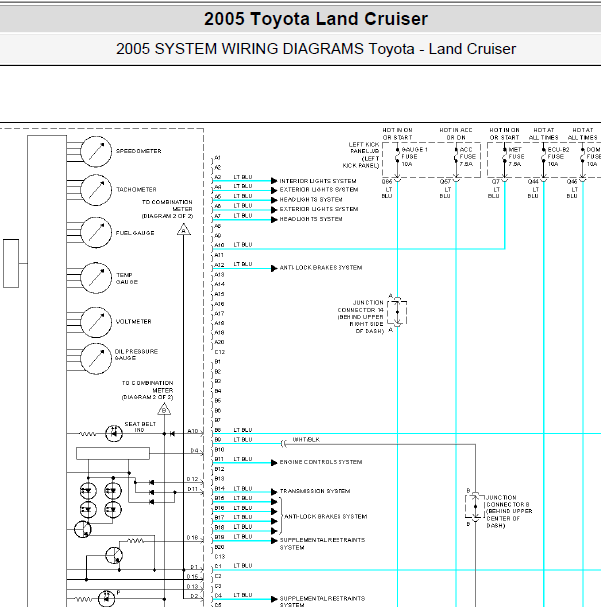Click the WHT/BLK wire color label
The width and height of the screenshot is (601, 607).
point(306,439)
